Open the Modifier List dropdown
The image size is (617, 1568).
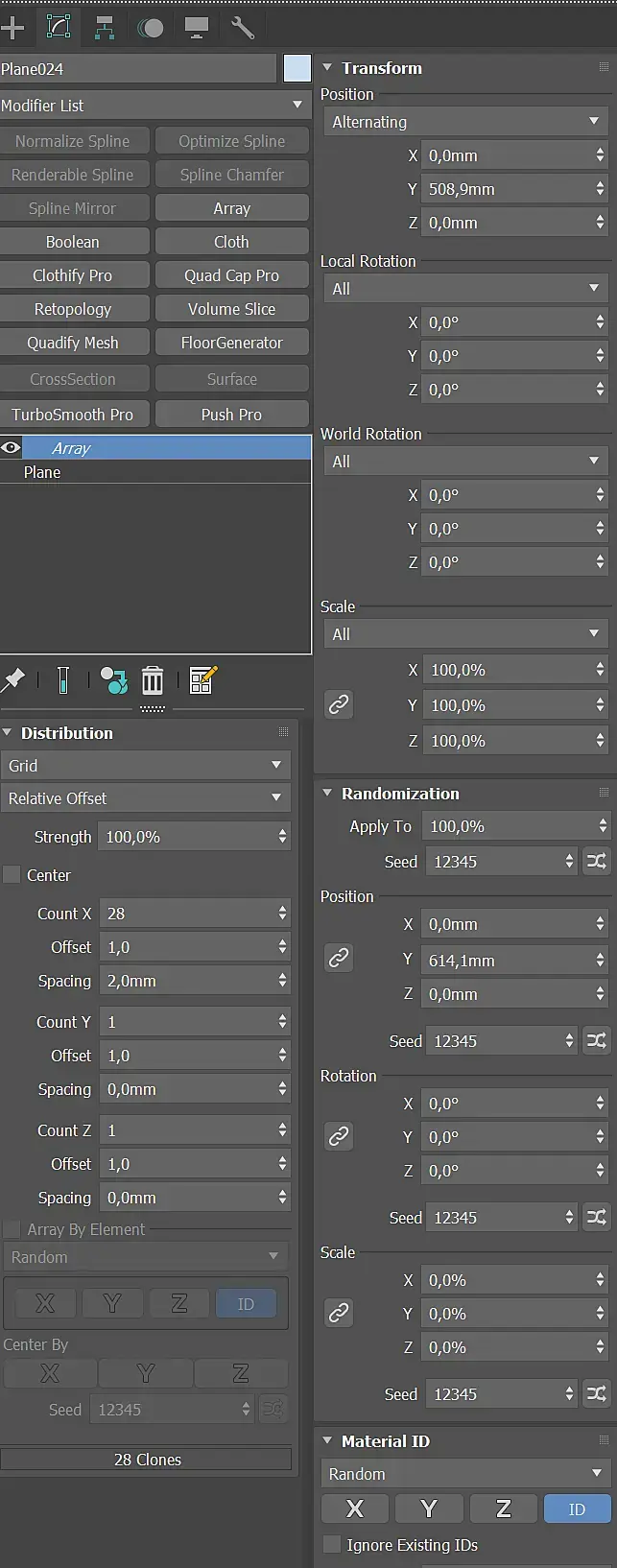[154, 106]
